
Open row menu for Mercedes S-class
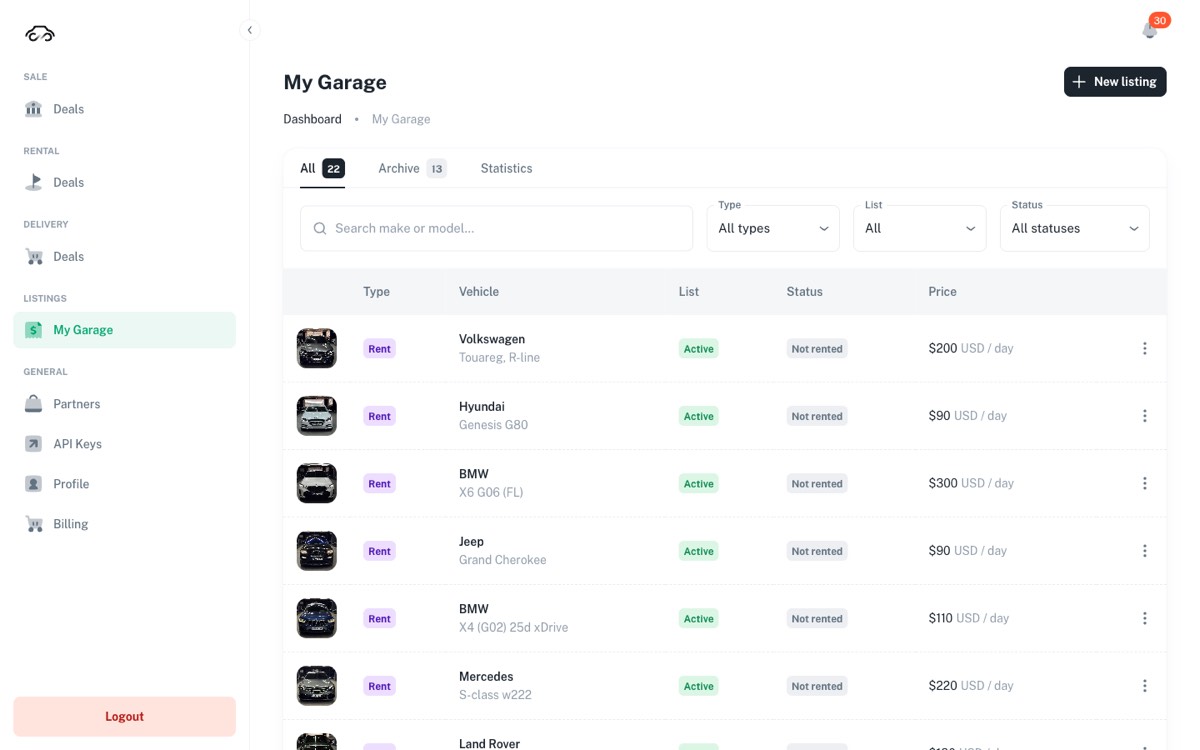[x=1145, y=686]
